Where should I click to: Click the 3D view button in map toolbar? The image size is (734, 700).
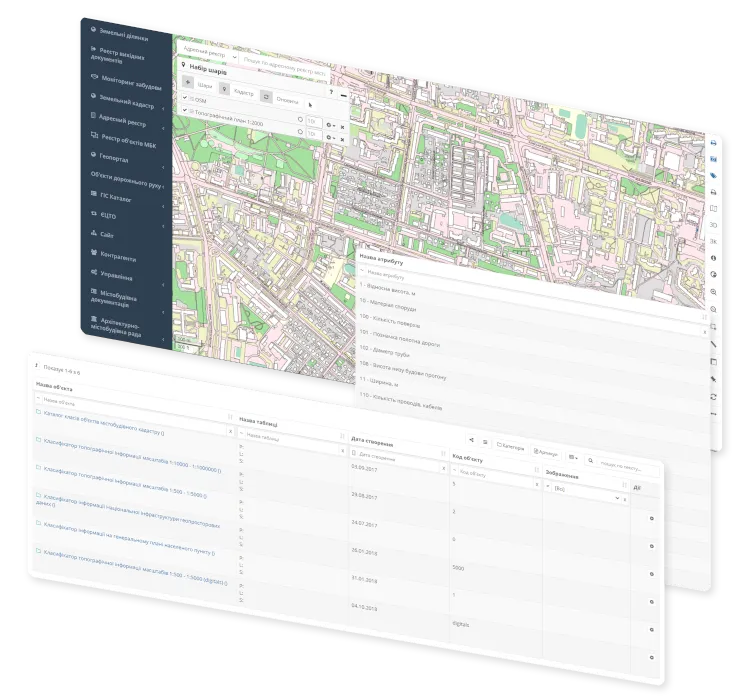click(713, 225)
